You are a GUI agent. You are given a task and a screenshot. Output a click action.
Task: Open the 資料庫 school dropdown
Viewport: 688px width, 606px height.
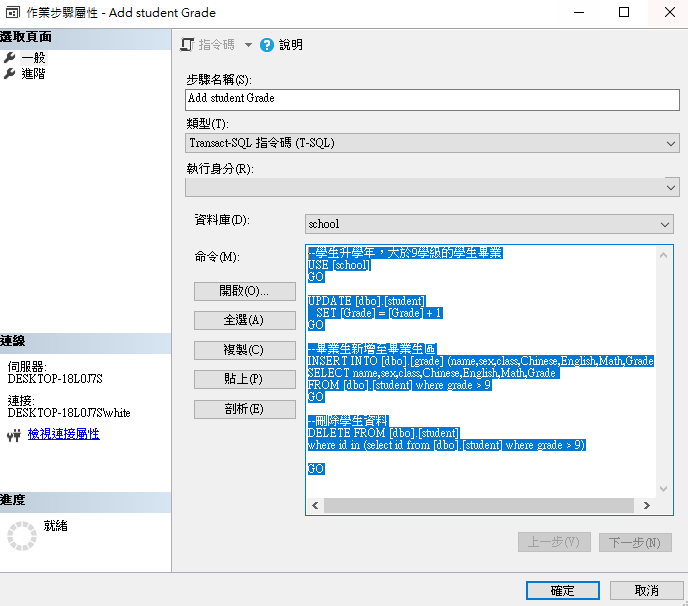489,224
